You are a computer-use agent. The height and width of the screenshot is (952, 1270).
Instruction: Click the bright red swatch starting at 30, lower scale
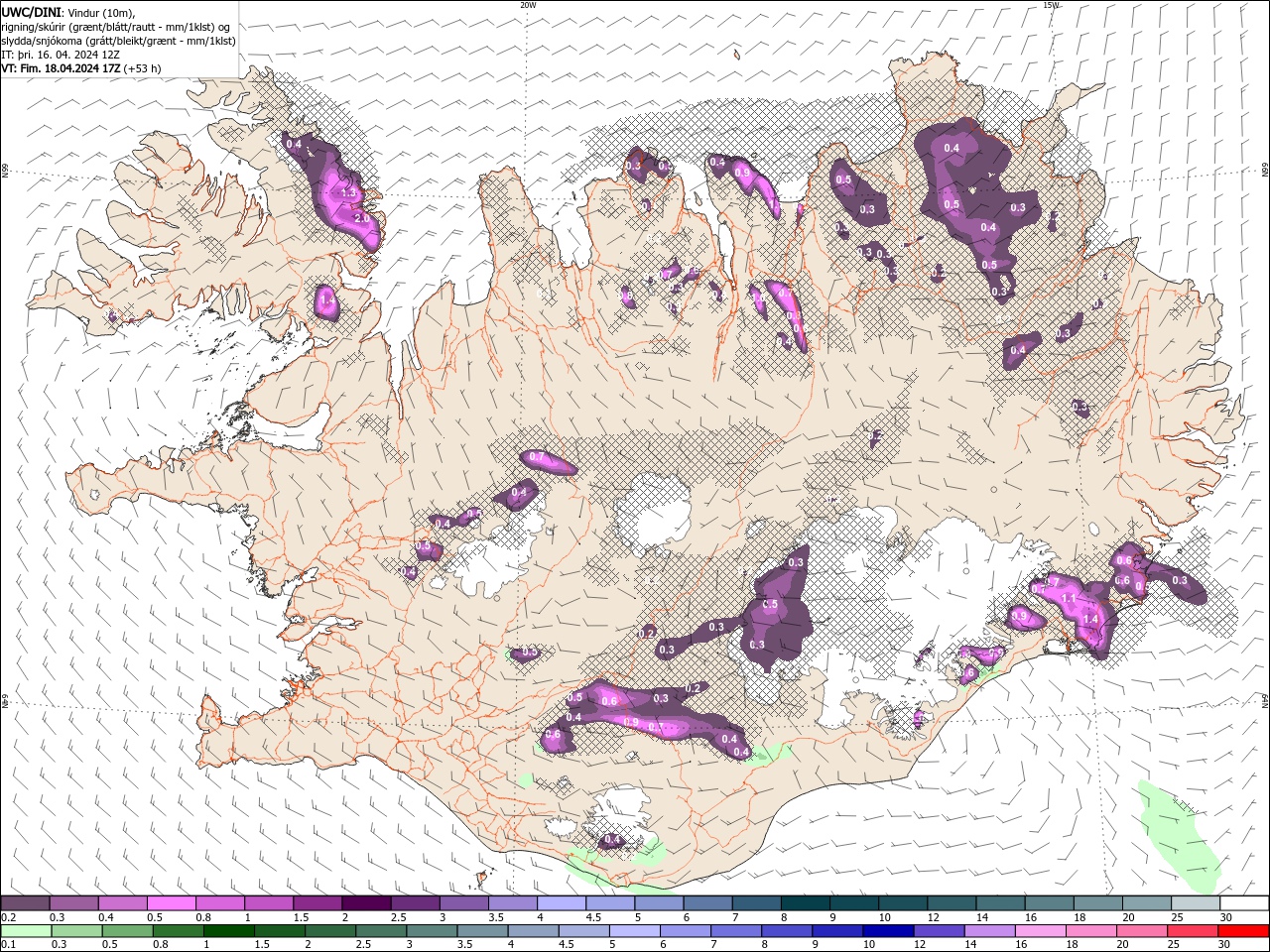click(x=1243, y=931)
